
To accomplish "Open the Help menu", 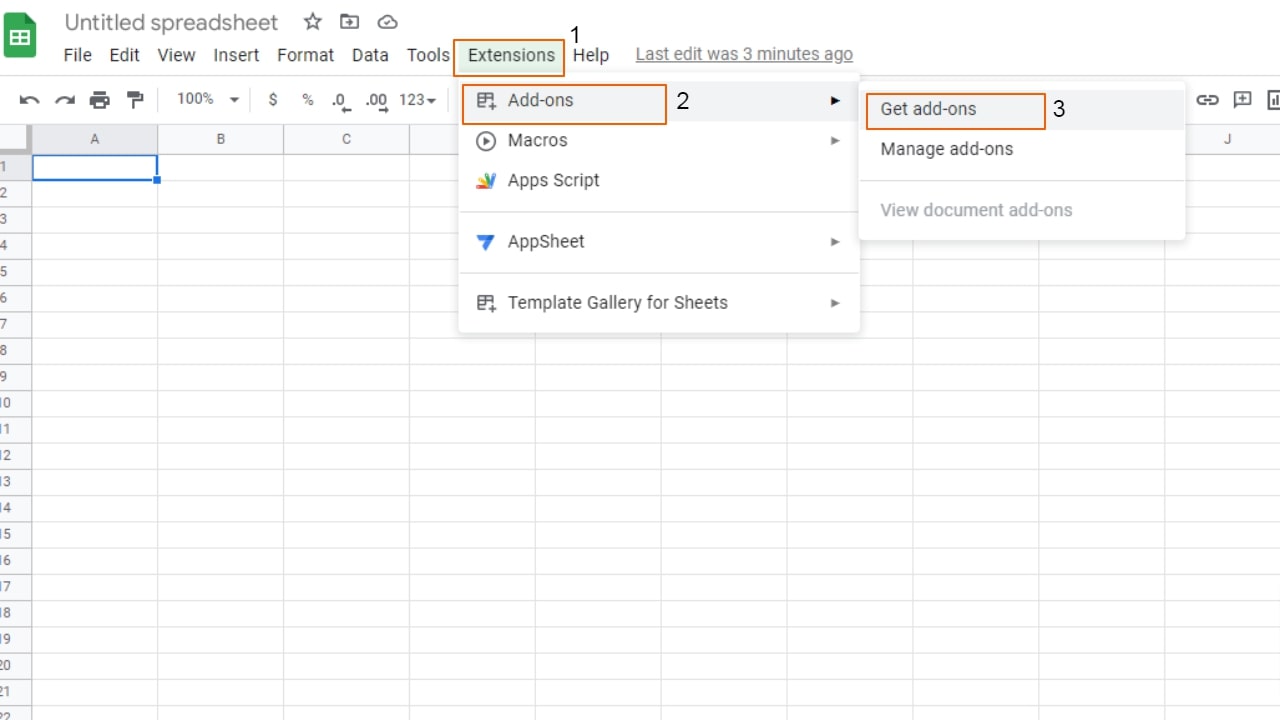I will (591, 55).
